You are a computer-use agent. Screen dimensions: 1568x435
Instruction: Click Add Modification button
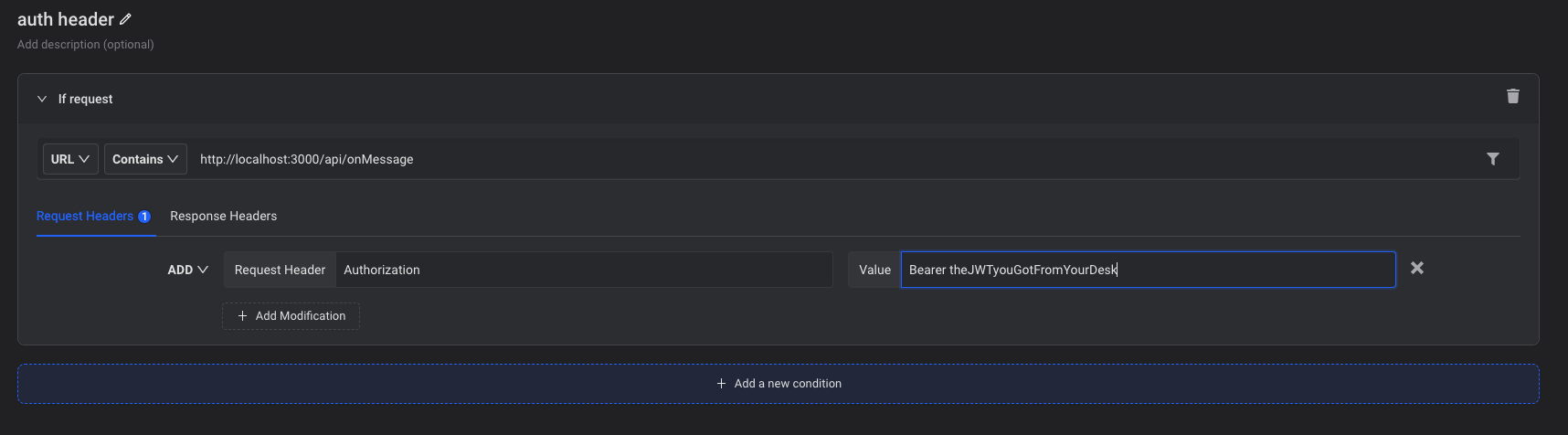(291, 316)
